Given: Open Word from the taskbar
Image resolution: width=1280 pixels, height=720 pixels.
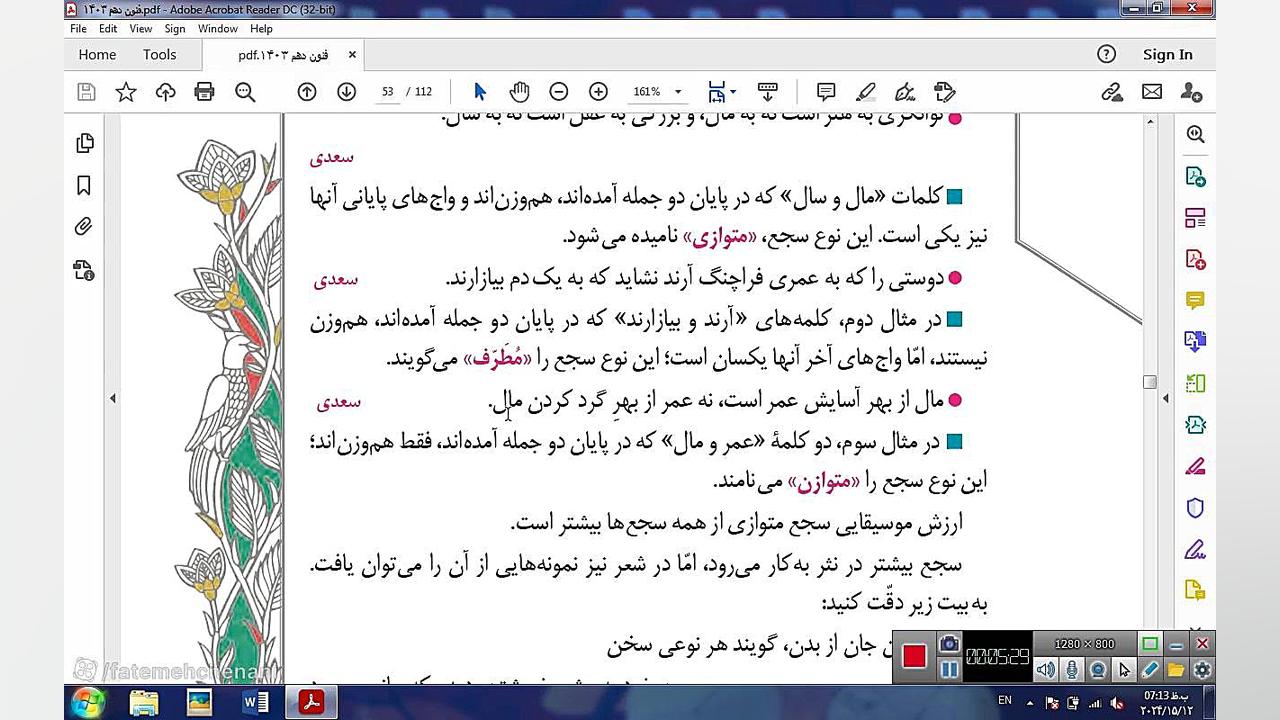Looking at the screenshot, I should pyautogui.click(x=255, y=703).
